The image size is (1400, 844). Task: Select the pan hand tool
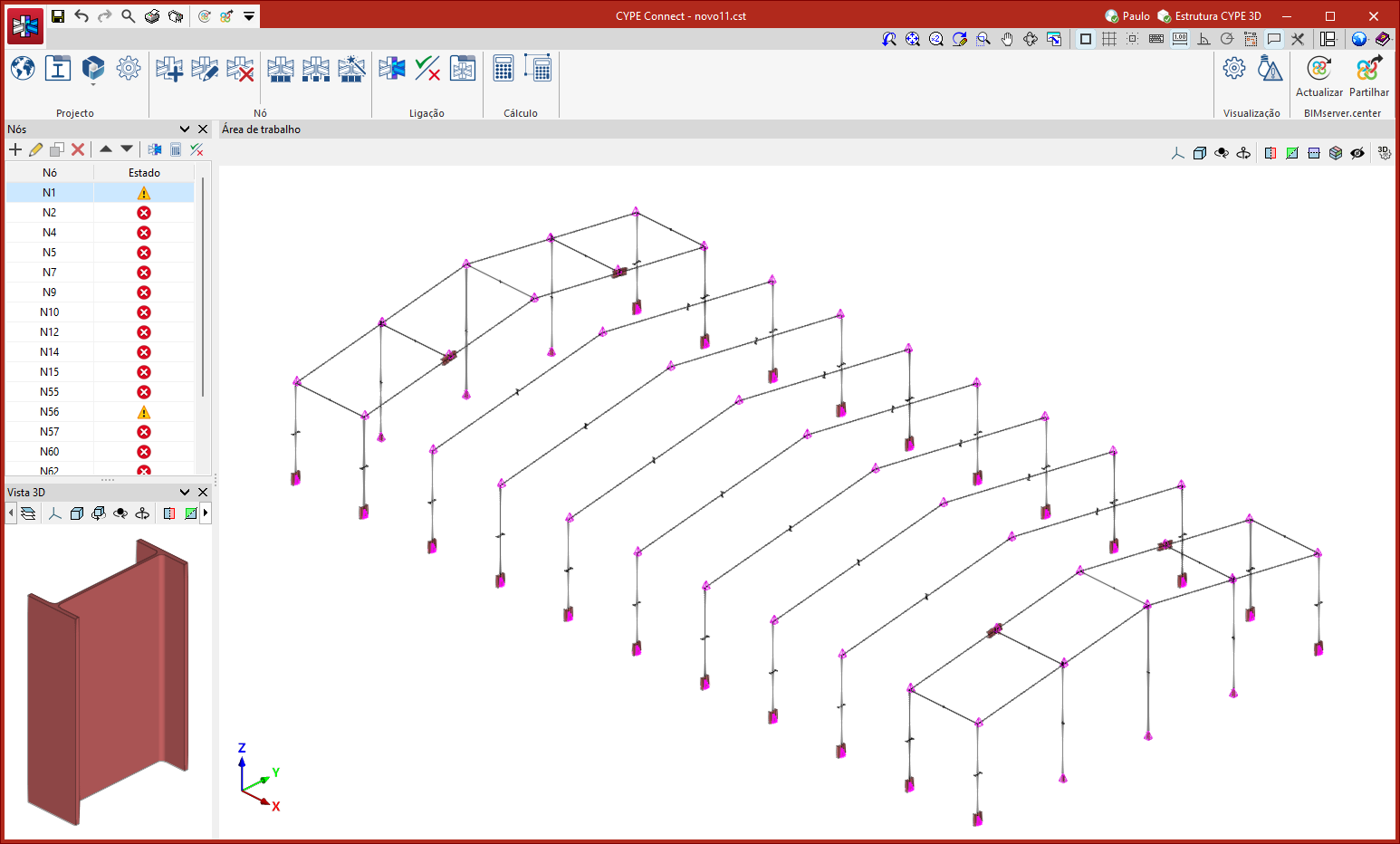tap(1007, 39)
